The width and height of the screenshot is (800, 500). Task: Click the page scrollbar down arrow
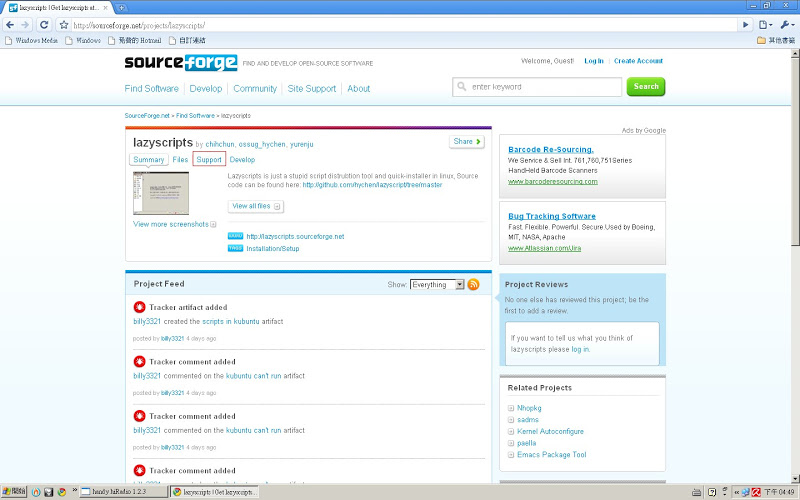coord(795,479)
